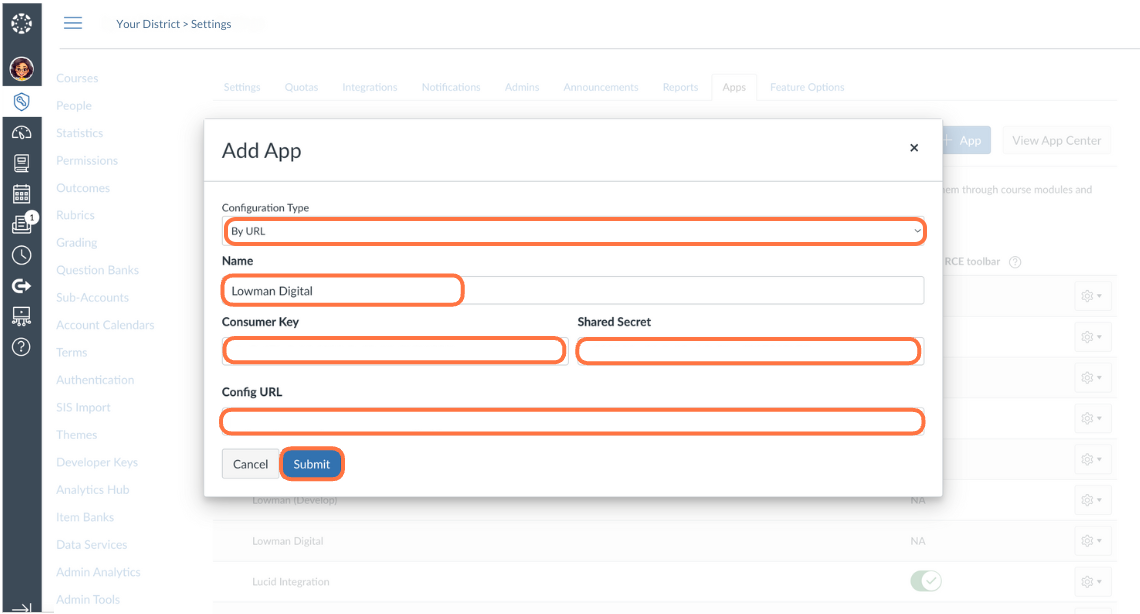Switch to the Settings tab
Image resolution: width=1140 pixels, height=614 pixels.
[x=242, y=87]
